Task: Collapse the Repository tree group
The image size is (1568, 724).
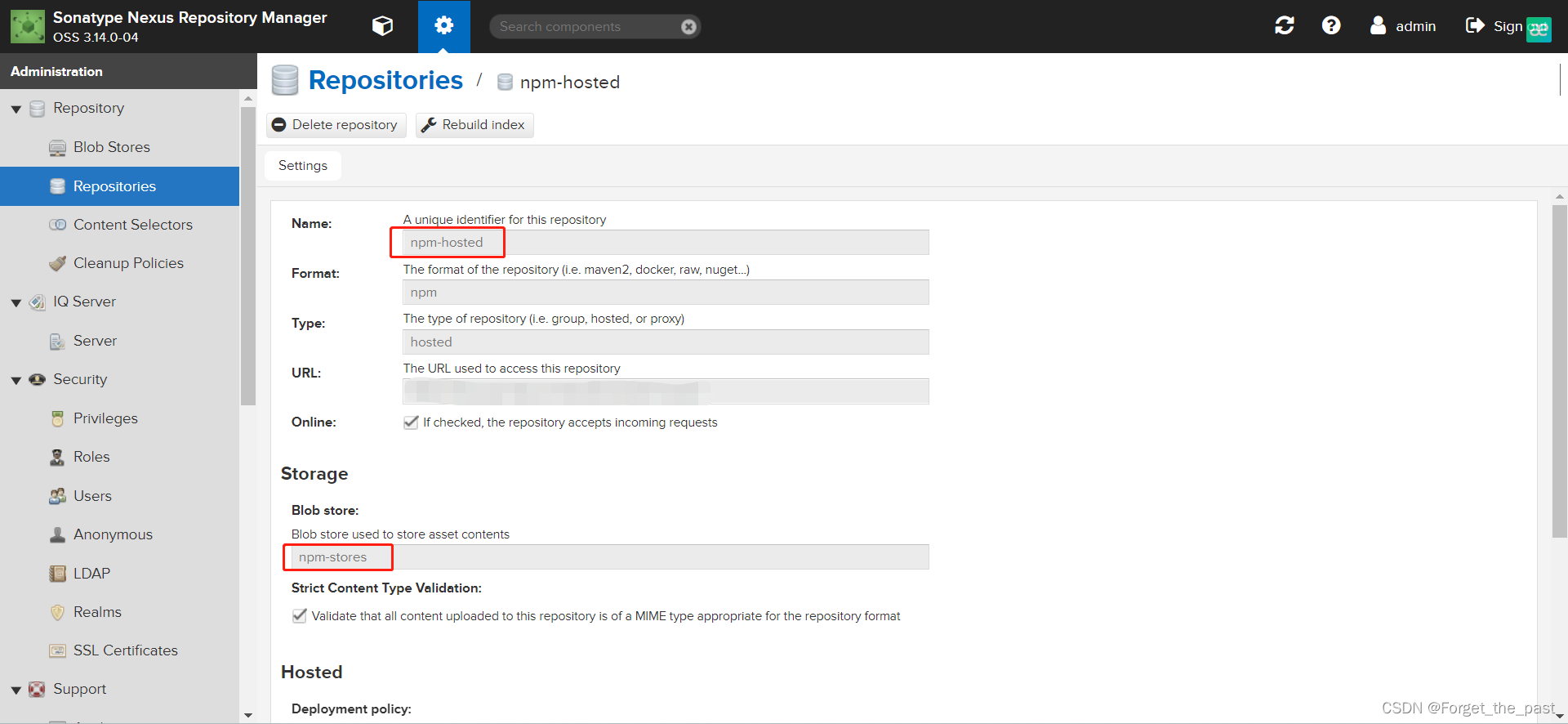Action: point(16,109)
